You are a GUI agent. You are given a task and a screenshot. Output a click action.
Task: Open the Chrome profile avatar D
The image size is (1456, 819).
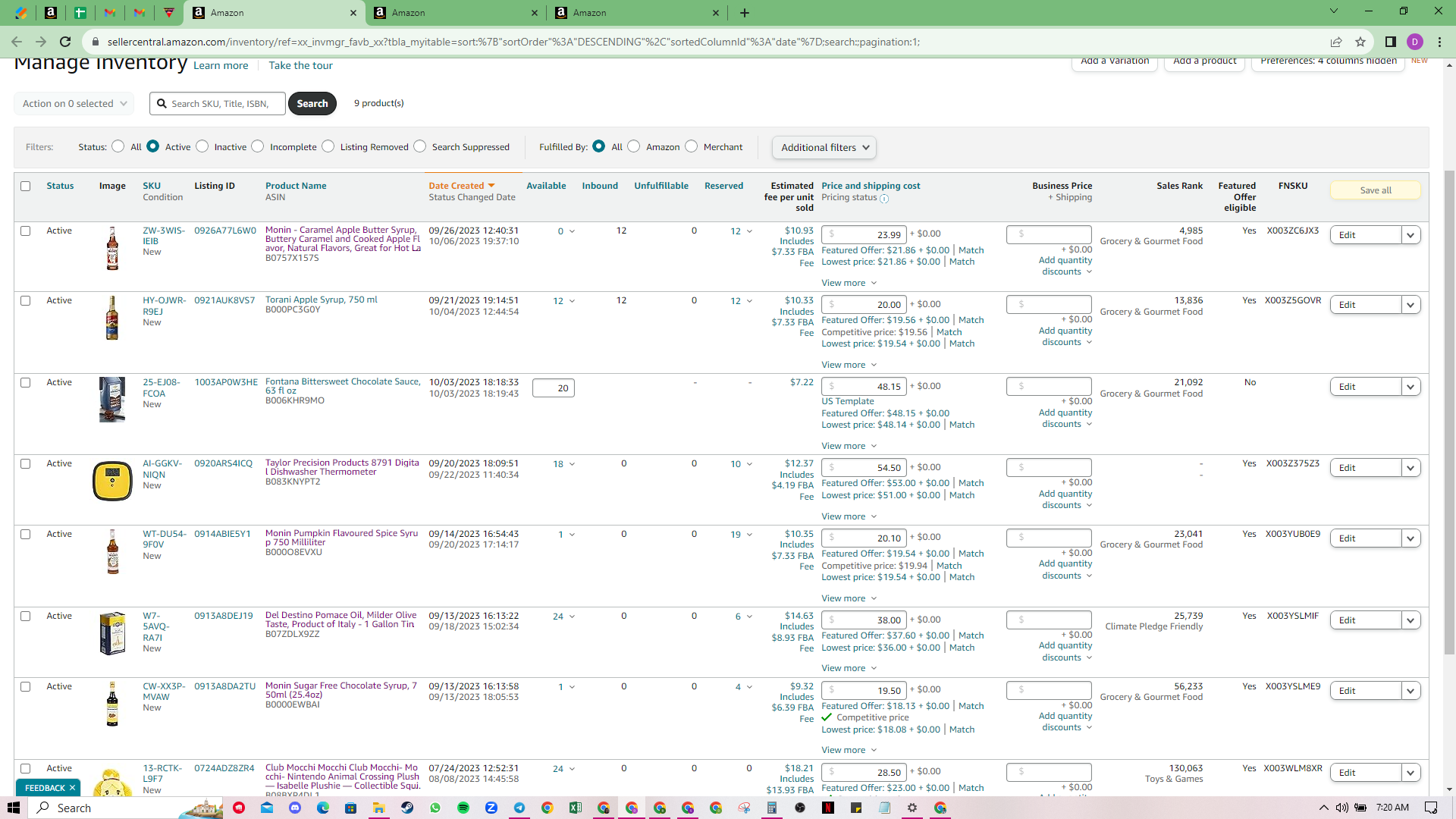click(x=1415, y=42)
